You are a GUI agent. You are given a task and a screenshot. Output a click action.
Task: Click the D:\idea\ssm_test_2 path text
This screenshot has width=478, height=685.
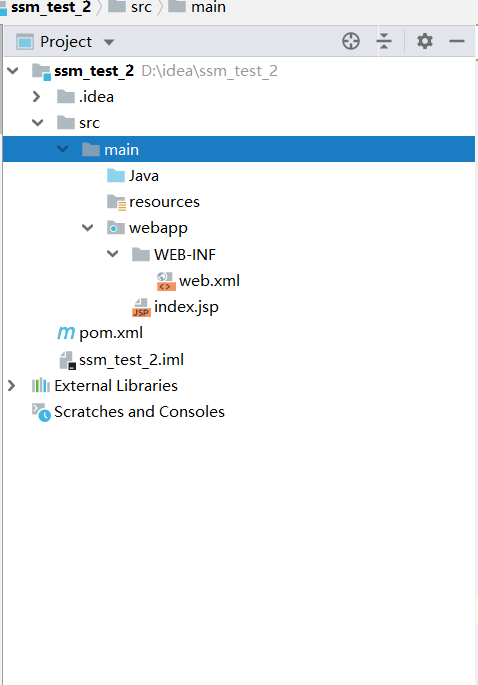click(209, 71)
